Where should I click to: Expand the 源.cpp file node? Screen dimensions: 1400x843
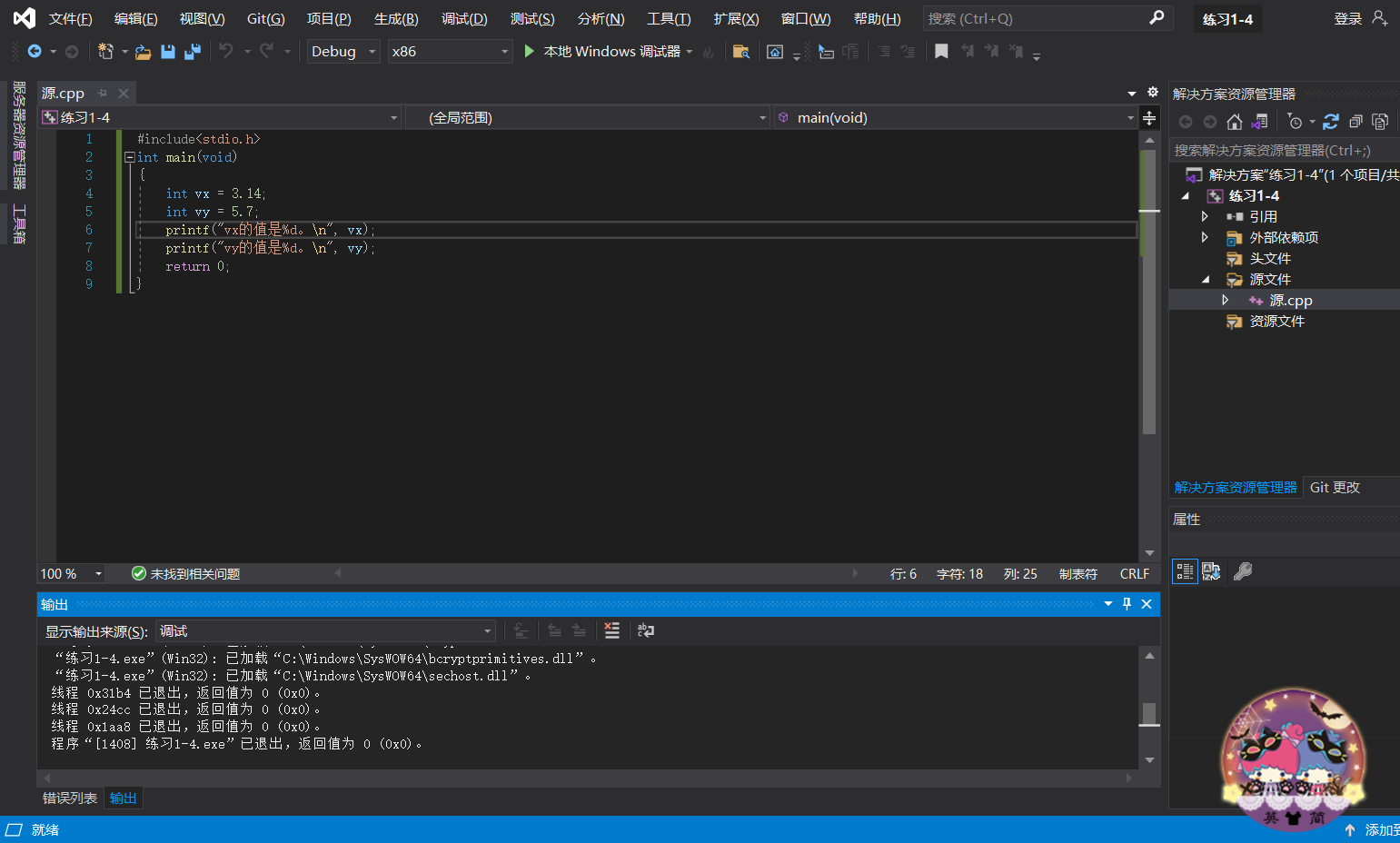(x=1225, y=300)
